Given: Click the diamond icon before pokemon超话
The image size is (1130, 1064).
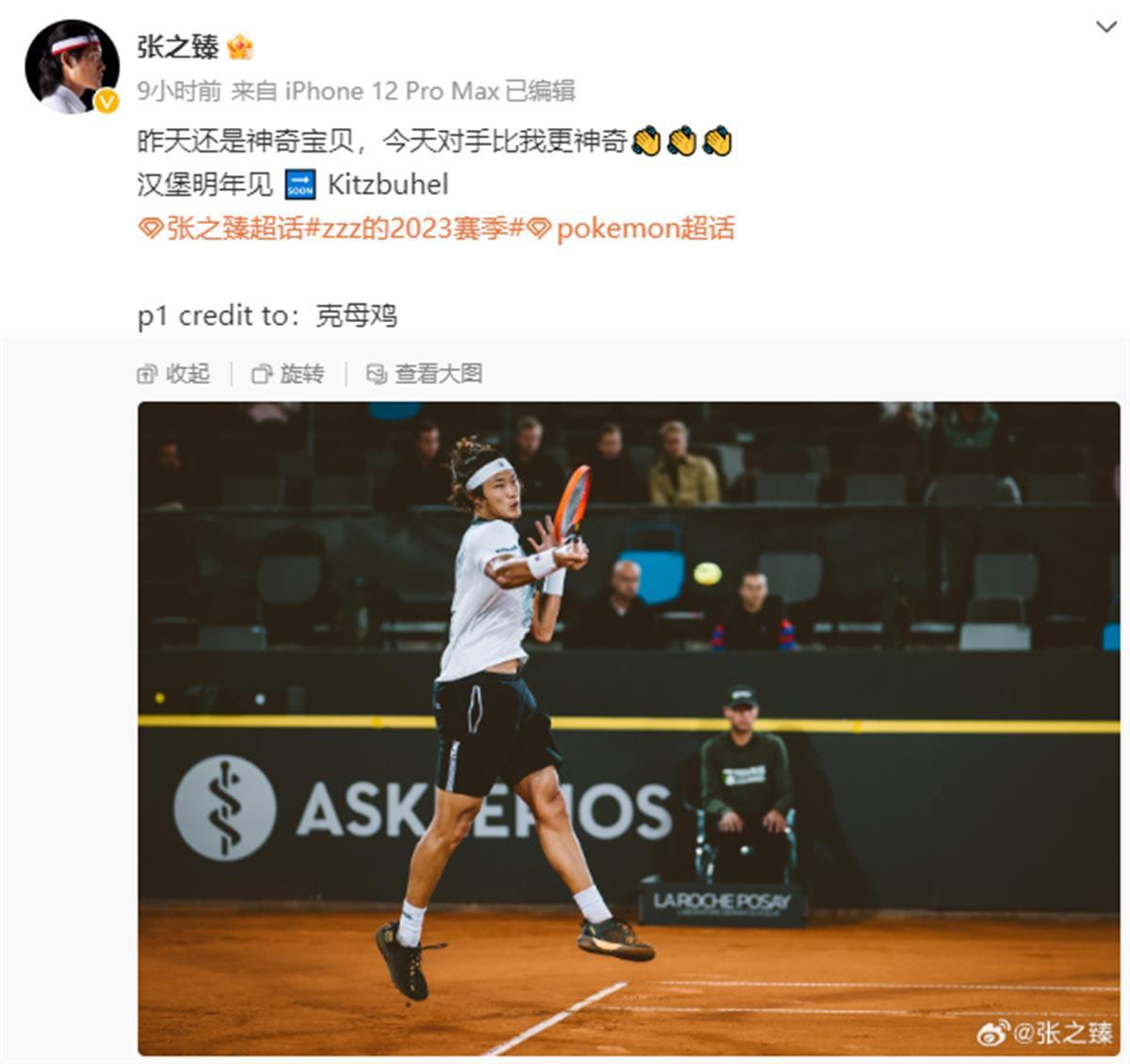Looking at the screenshot, I should (x=539, y=229).
